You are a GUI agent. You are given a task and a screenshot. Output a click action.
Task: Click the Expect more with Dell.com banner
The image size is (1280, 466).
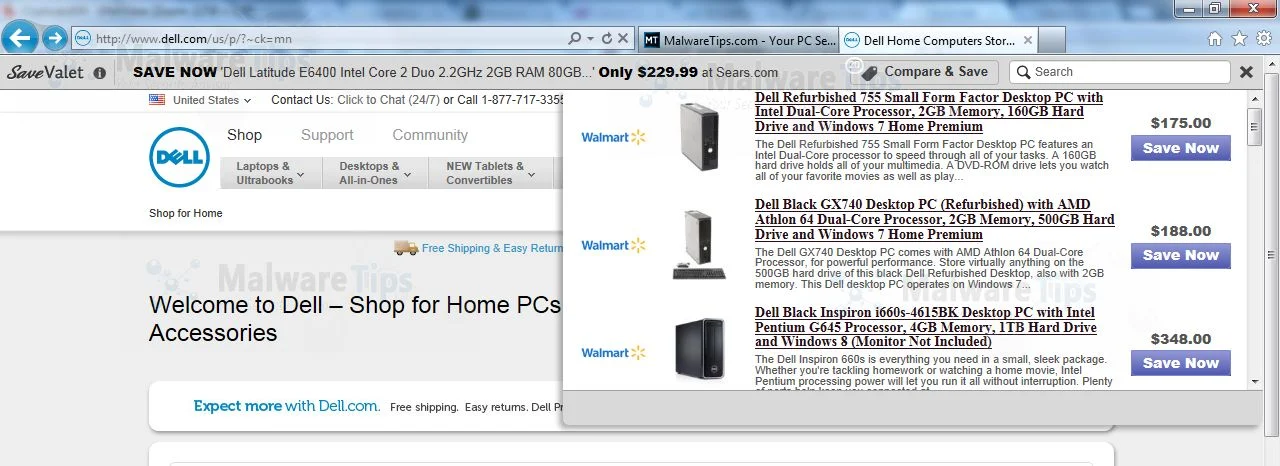click(x=287, y=406)
